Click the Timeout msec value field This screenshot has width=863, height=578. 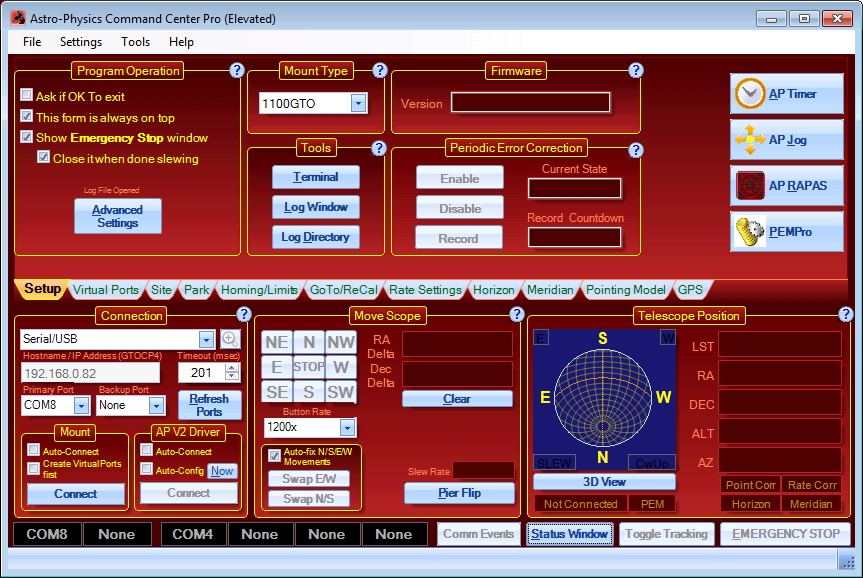pos(202,373)
